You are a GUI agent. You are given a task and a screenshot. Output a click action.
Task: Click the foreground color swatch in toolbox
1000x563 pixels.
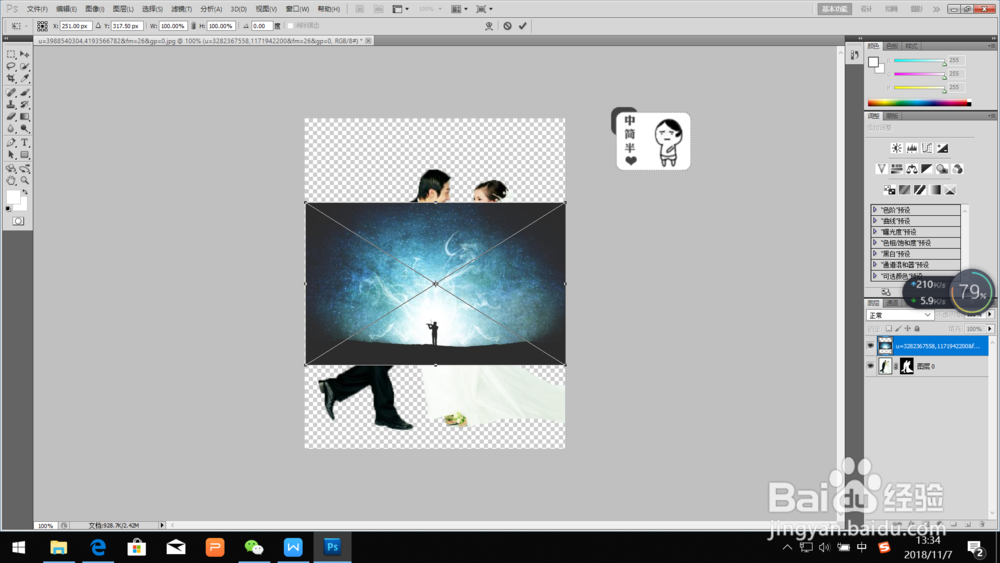tap(13, 197)
